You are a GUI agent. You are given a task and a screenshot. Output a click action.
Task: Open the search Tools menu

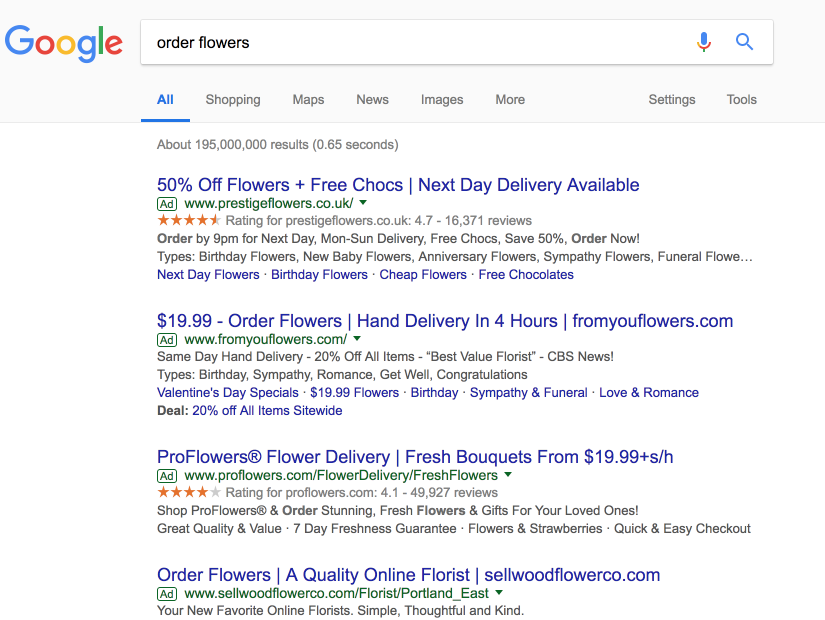coord(741,99)
